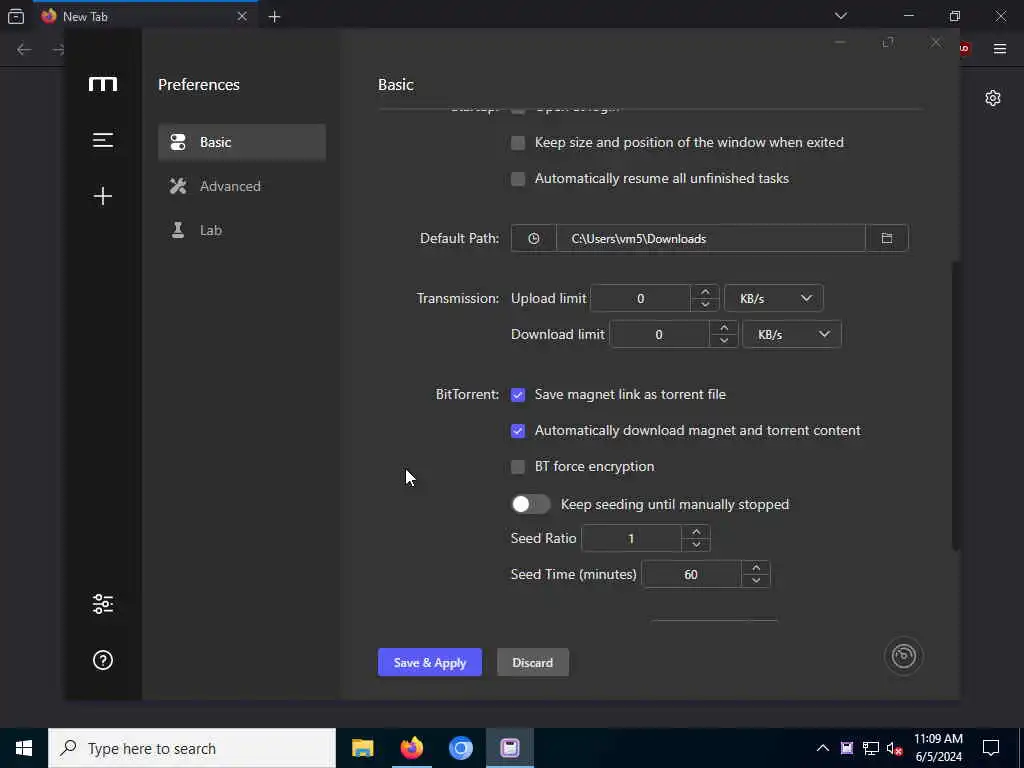This screenshot has height=768, width=1024.
Task: Increase download limit with up arrow
Action: point(724,328)
